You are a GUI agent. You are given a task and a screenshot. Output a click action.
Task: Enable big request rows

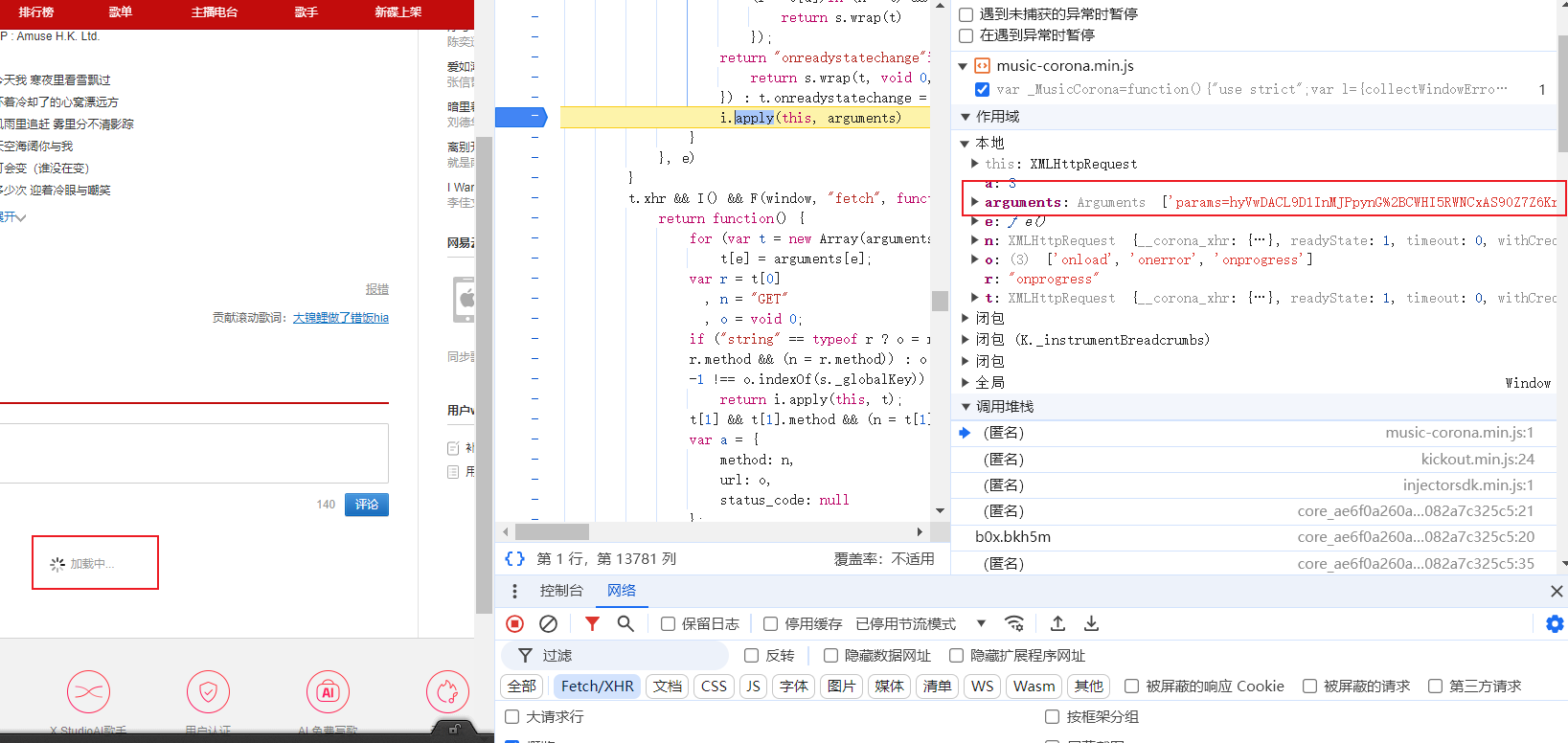(x=512, y=716)
